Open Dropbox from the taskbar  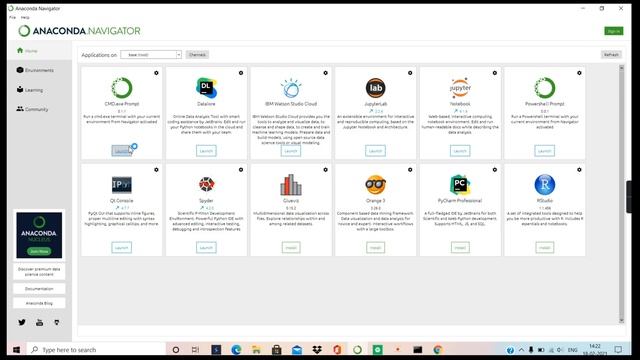[x=317, y=350]
